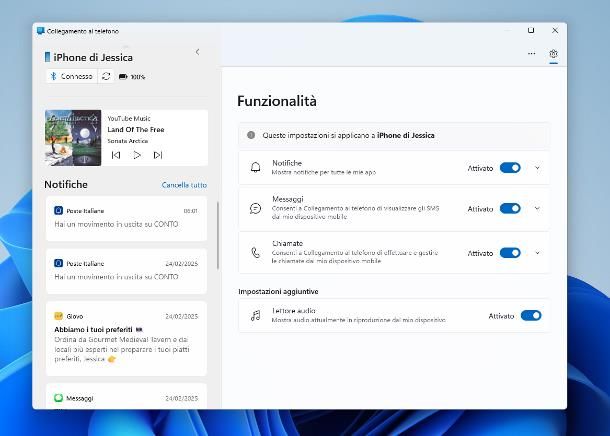Click the Messaggi app icon in notifications list
610x436 pixels.
point(58,398)
